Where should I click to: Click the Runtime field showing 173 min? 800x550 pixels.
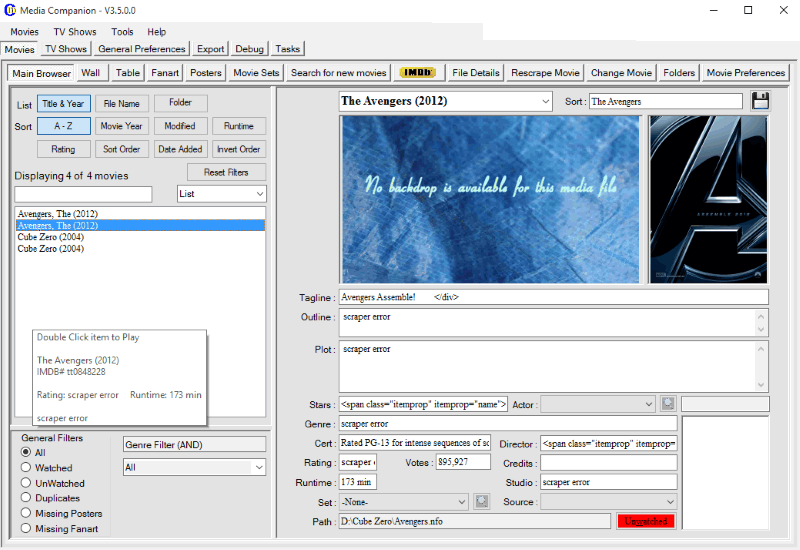[358, 482]
